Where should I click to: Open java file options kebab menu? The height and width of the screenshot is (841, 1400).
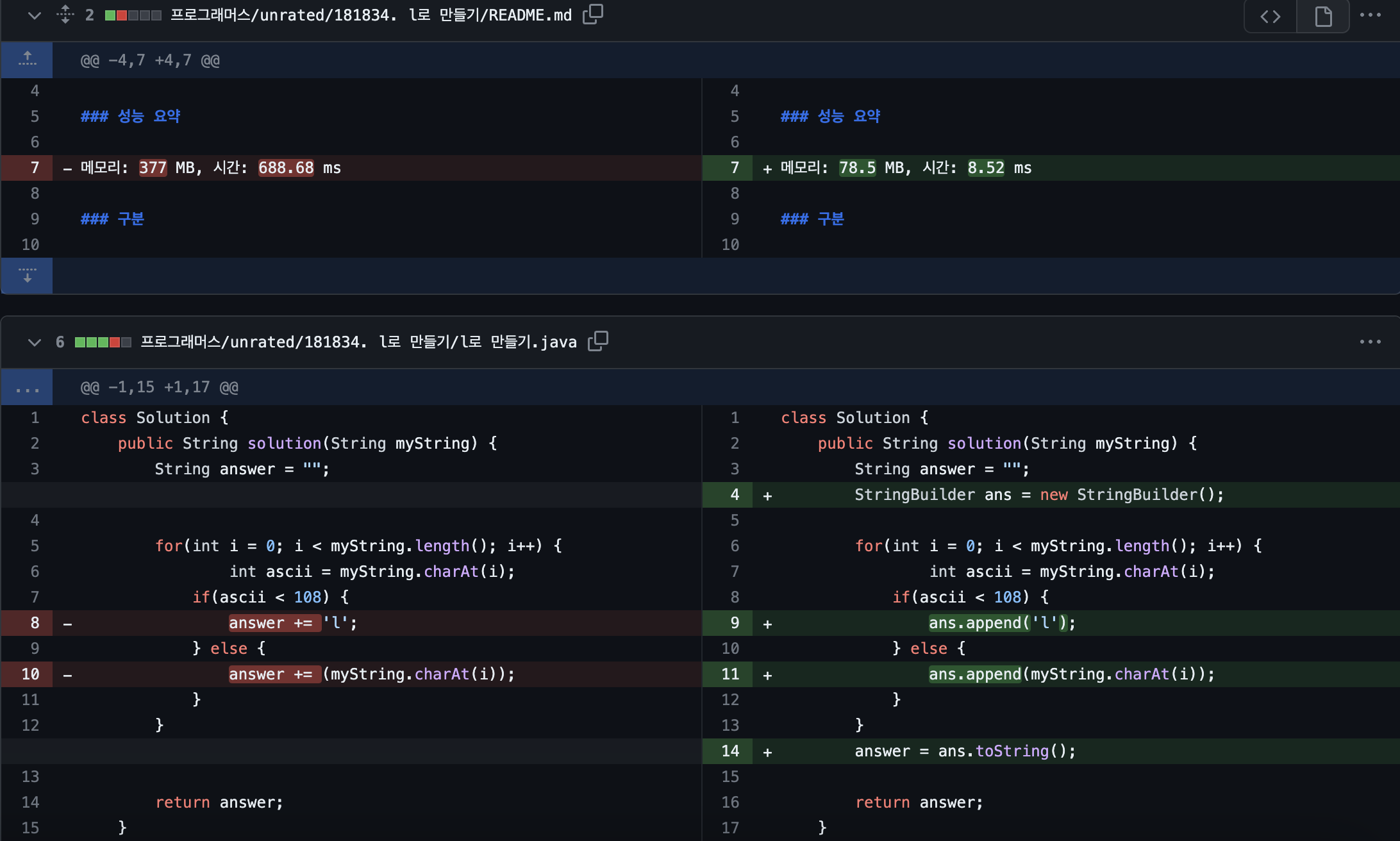pyautogui.click(x=1370, y=342)
